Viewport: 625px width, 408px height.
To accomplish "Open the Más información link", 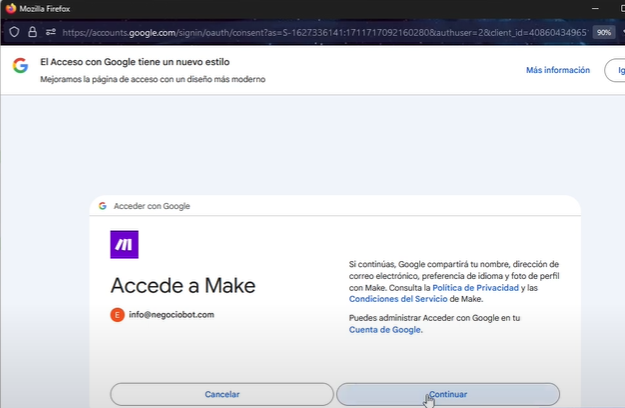I will click(x=558, y=70).
